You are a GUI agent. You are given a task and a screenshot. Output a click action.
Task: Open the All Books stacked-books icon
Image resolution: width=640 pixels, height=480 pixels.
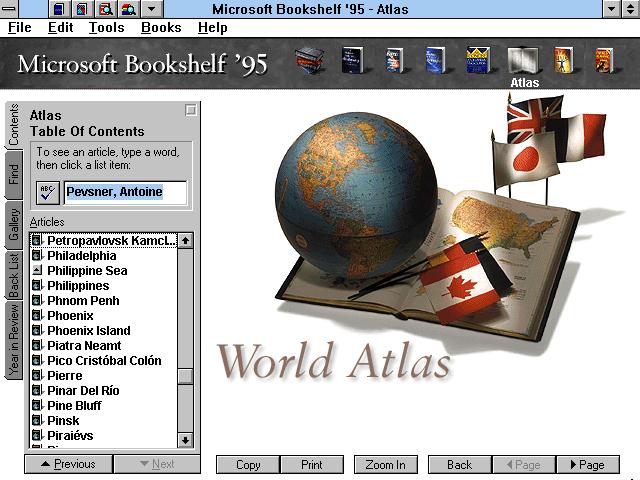310,60
